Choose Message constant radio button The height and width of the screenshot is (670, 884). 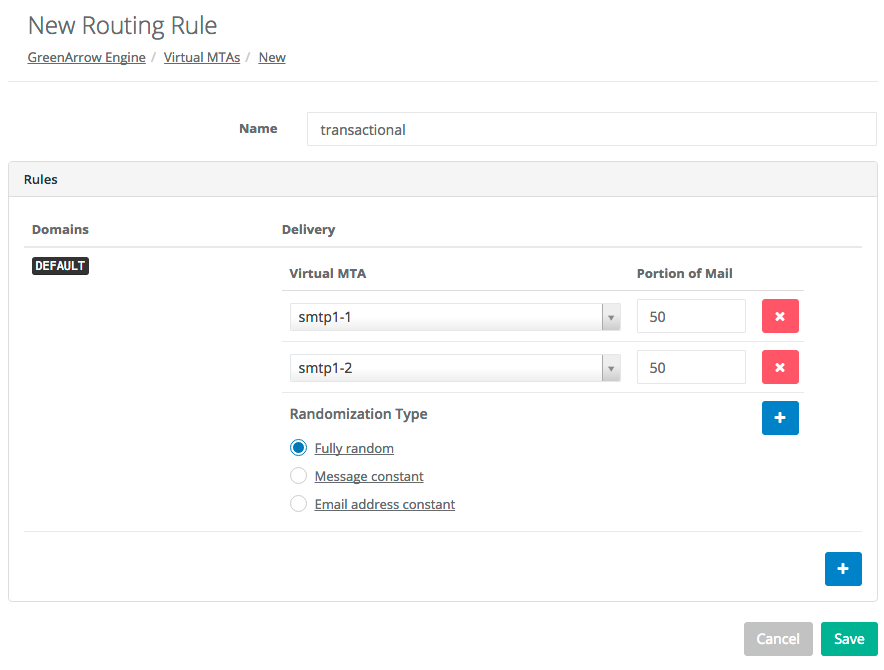click(x=298, y=476)
